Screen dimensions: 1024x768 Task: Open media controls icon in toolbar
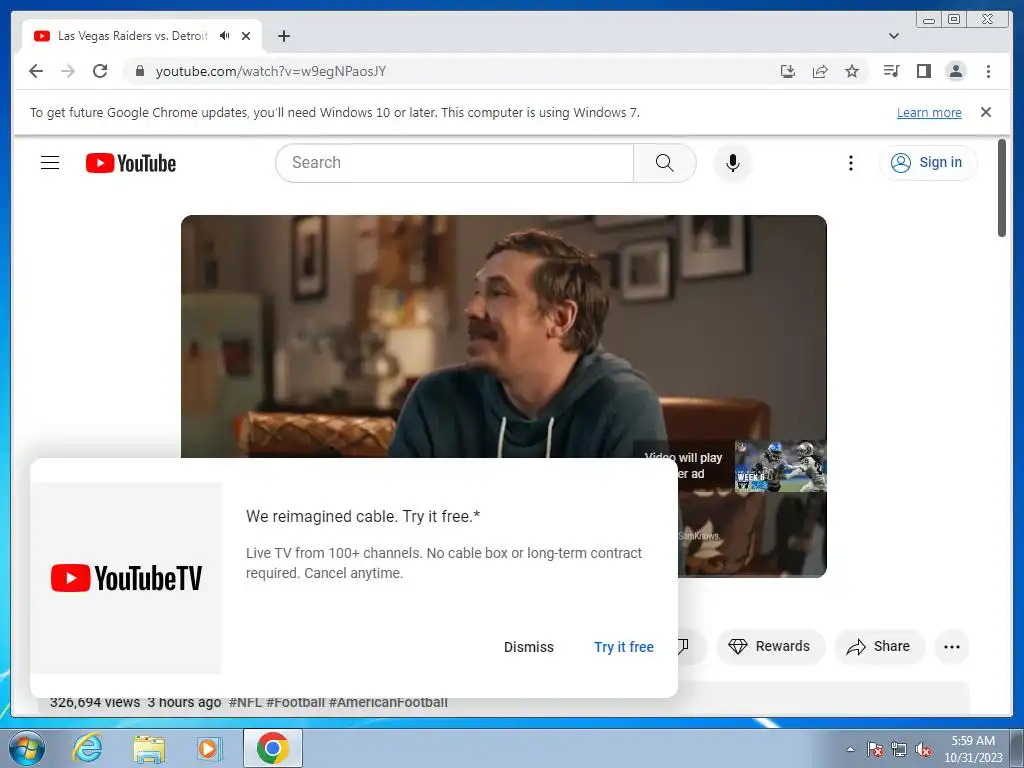(x=891, y=71)
